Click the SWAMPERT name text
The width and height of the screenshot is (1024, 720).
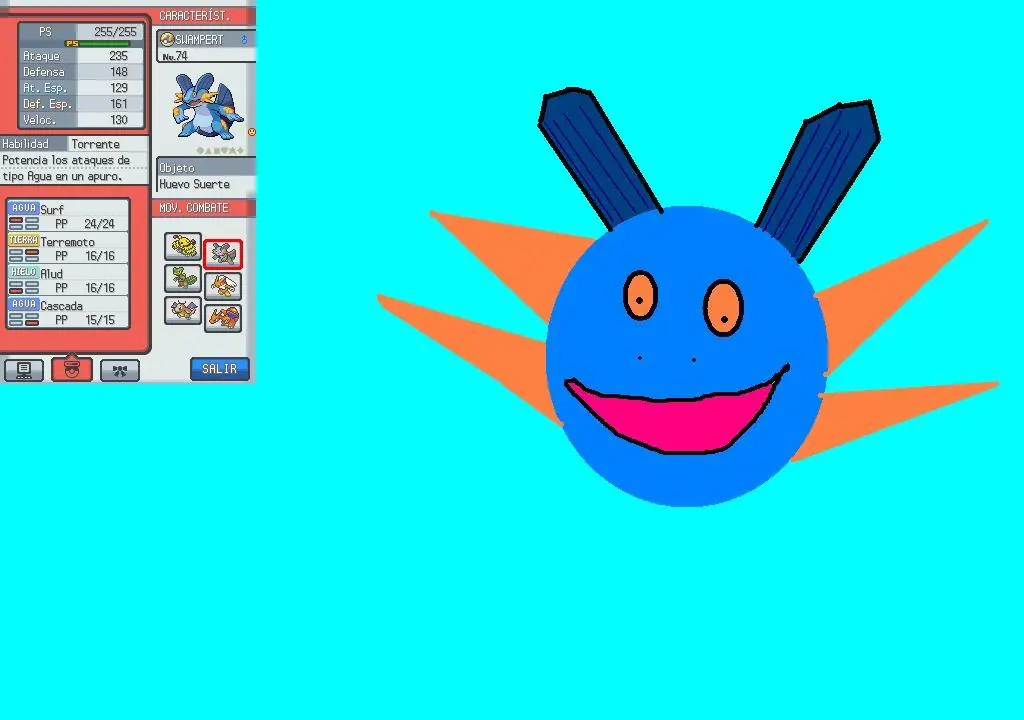click(199, 40)
